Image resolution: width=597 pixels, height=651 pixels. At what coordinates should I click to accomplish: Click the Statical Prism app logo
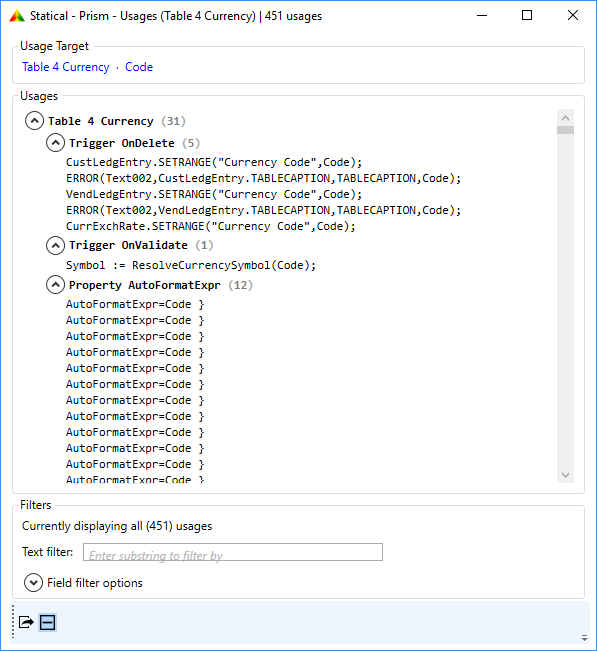pyautogui.click(x=17, y=16)
